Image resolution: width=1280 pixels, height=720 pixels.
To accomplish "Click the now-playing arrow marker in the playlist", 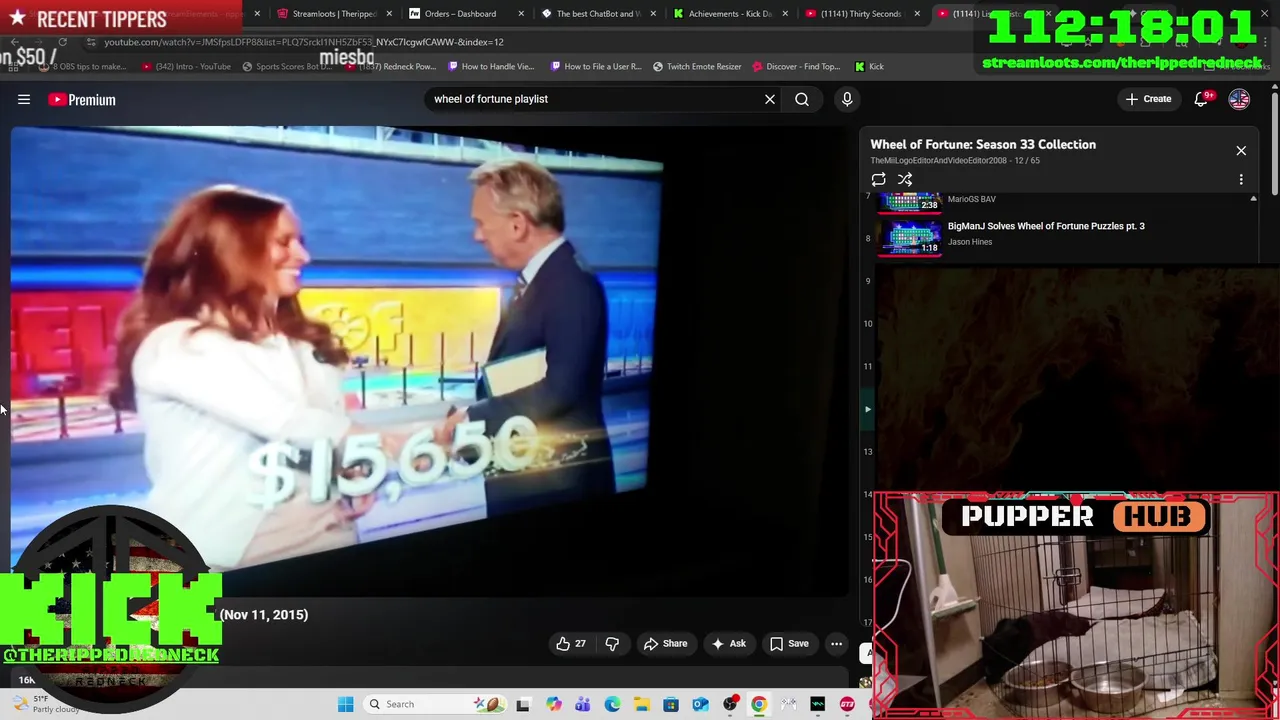I will click(868, 409).
